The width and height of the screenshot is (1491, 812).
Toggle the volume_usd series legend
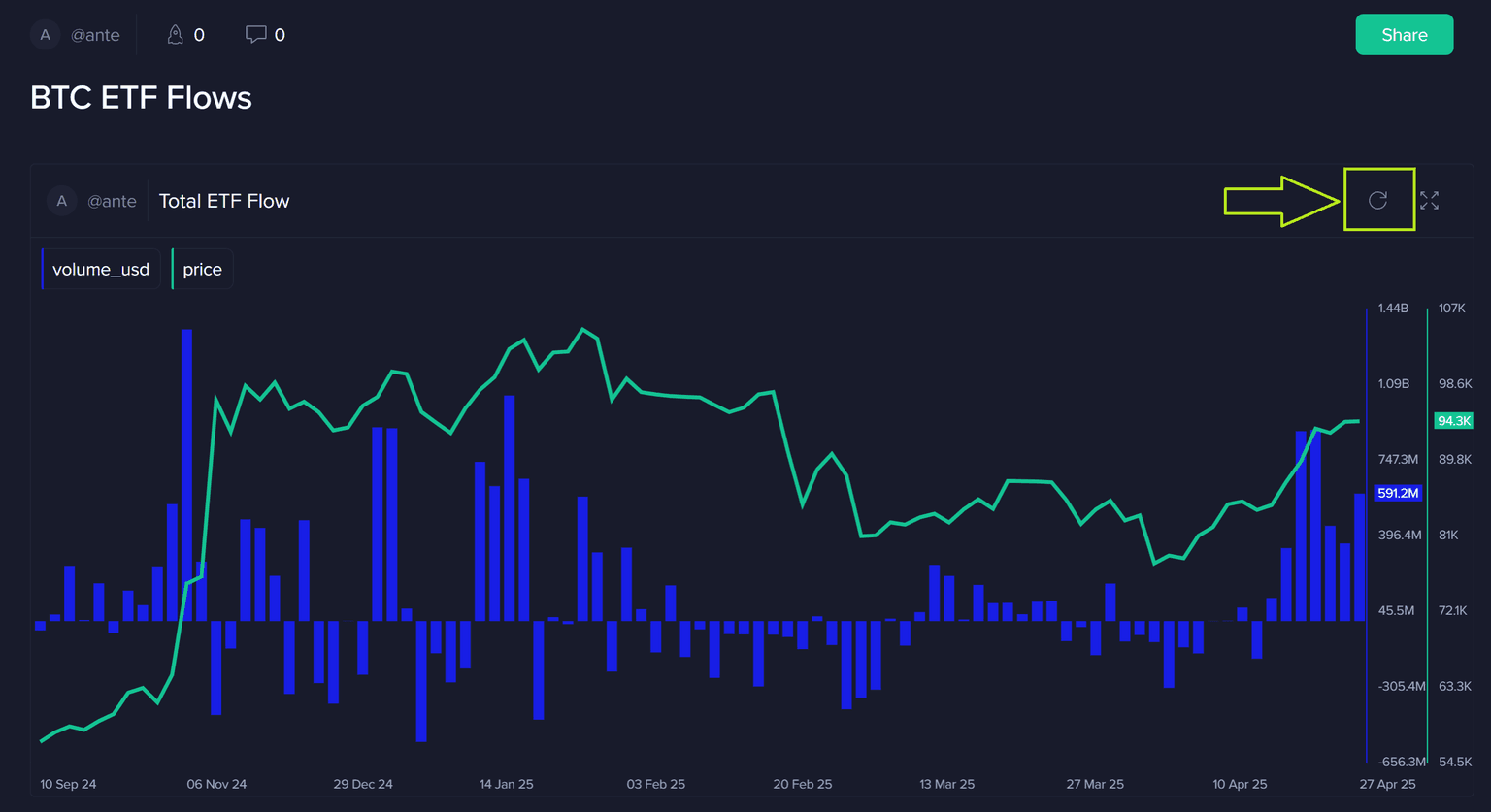(101, 270)
